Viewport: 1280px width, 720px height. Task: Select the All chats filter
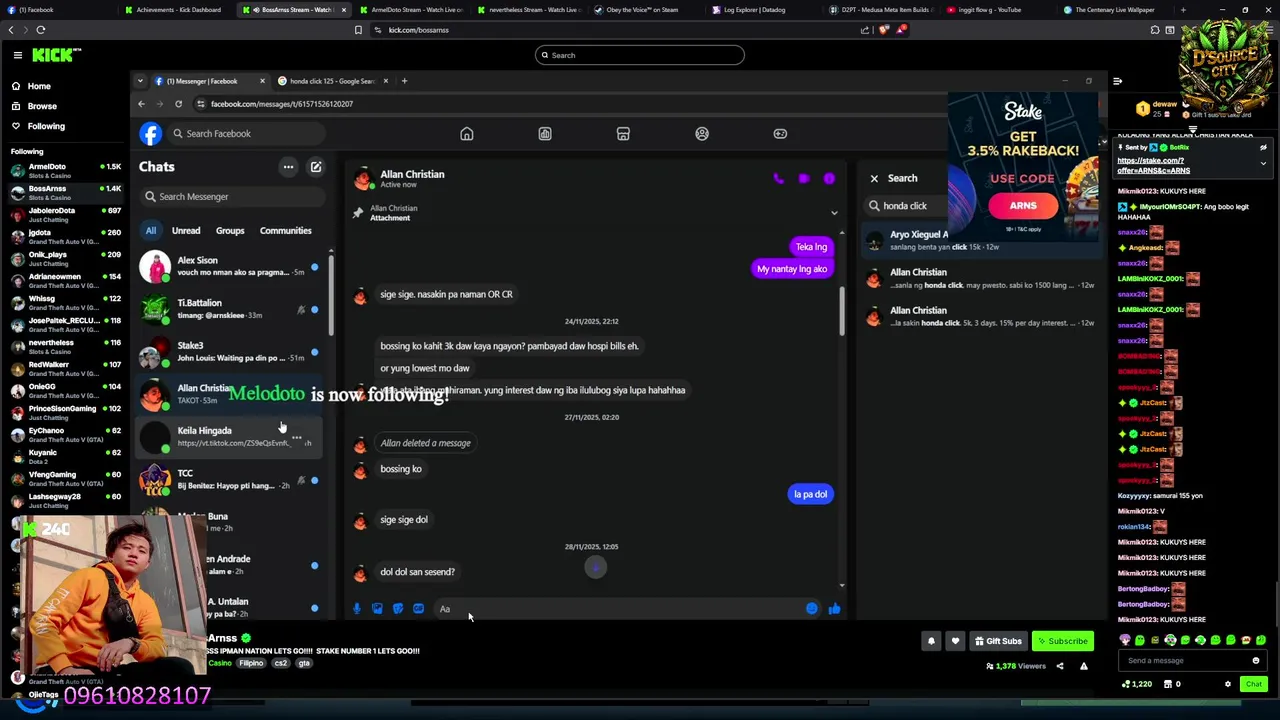click(151, 230)
